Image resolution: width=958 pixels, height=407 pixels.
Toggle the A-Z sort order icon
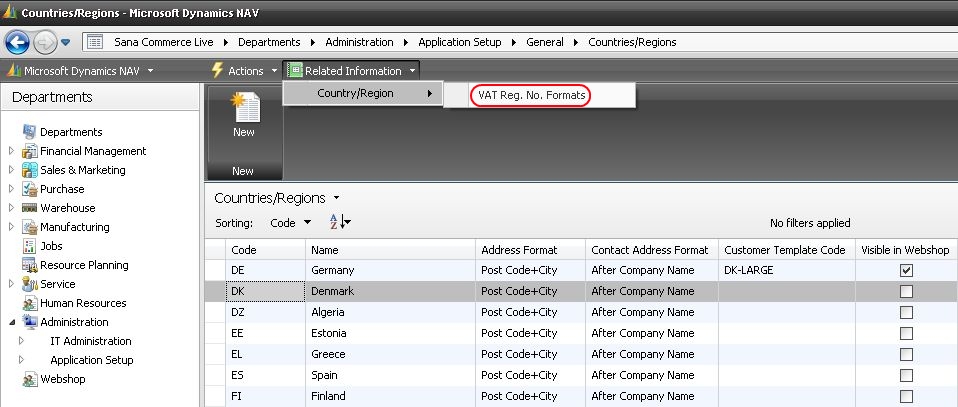(x=340, y=222)
